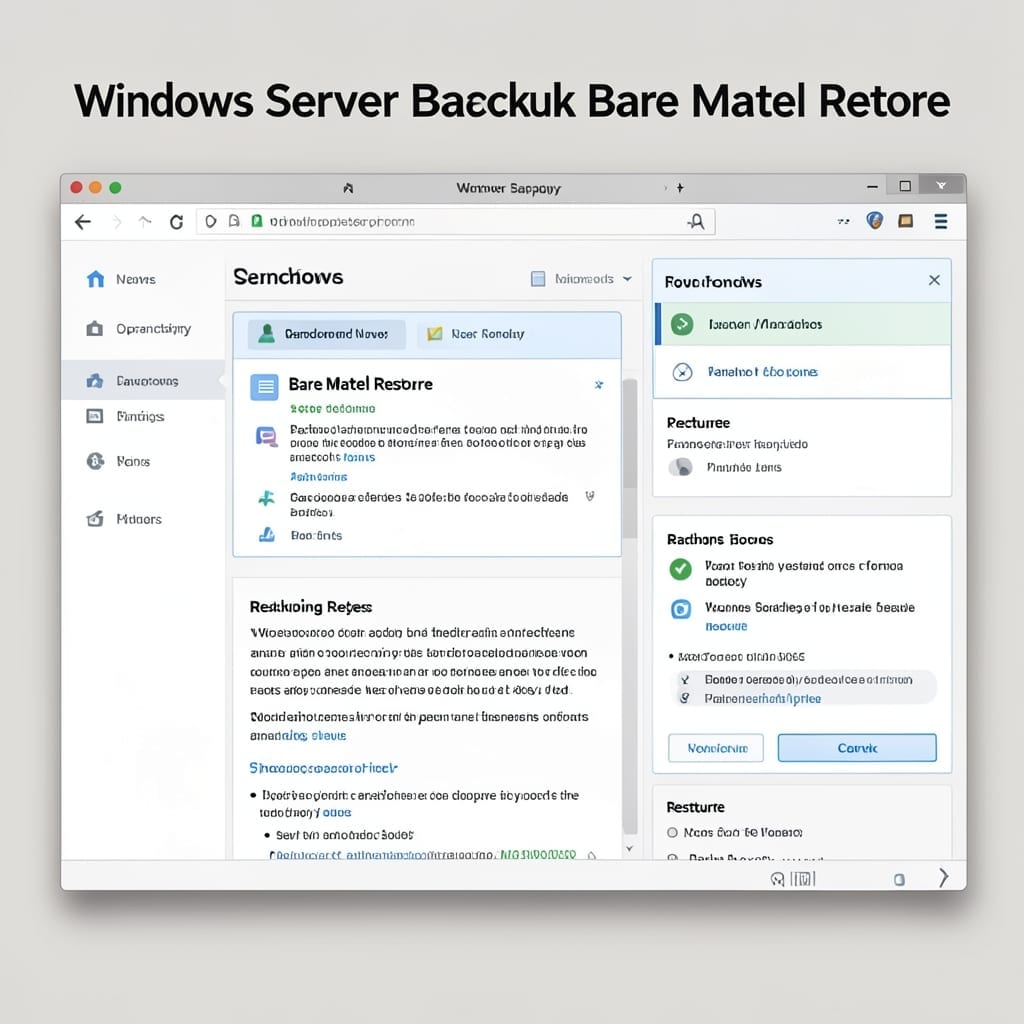Click the circled x icon beside Panalnot
This screenshot has height=1024, width=1024.
pyautogui.click(x=682, y=372)
